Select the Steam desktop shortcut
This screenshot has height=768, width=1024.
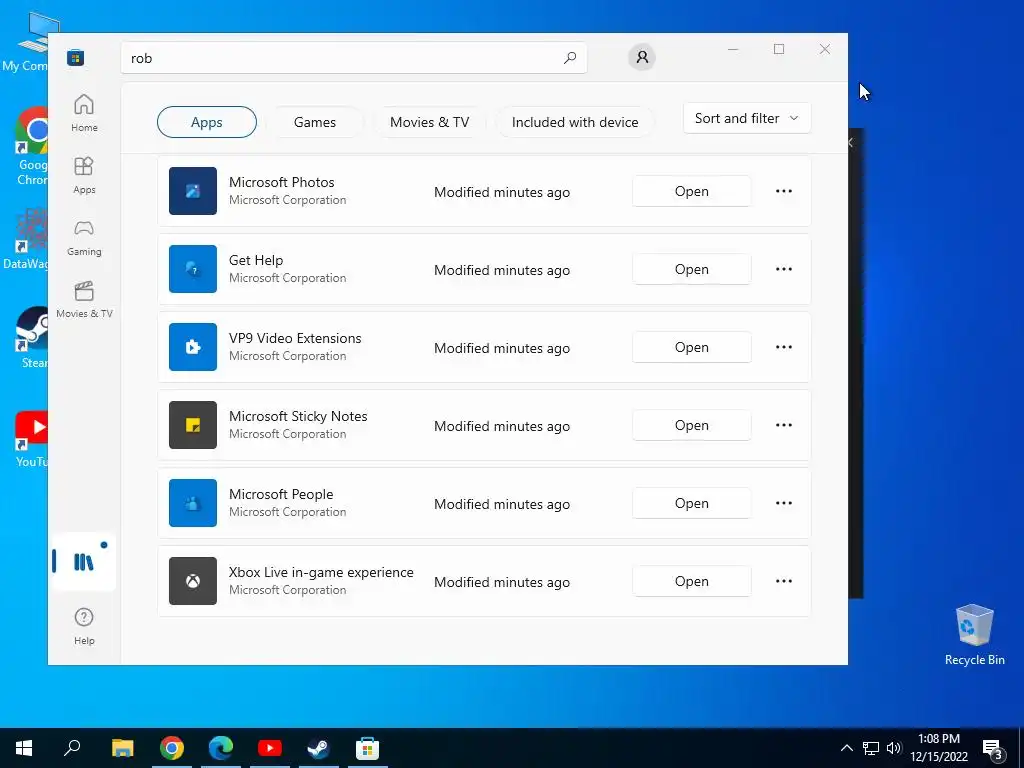[x=33, y=337]
